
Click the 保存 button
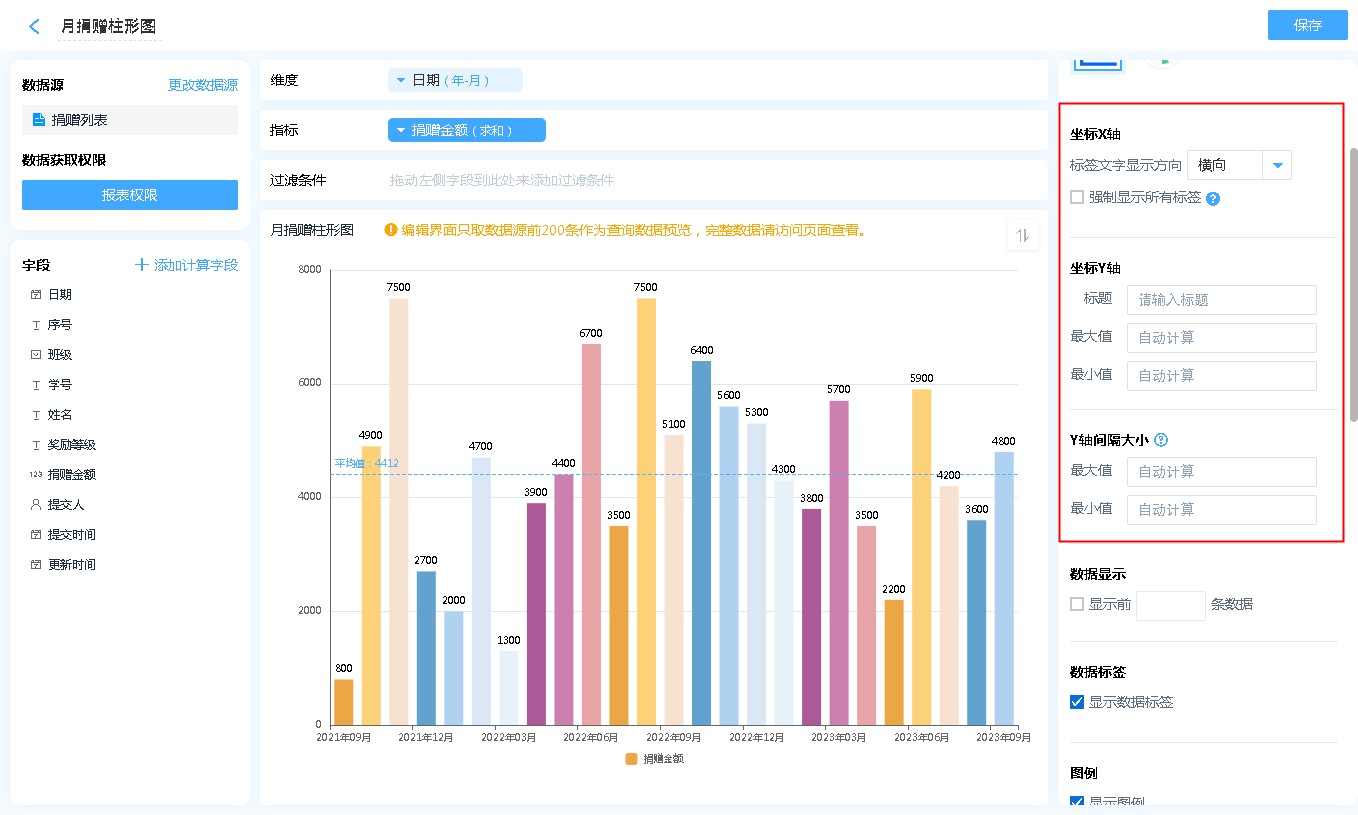[x=1307, y=26]
